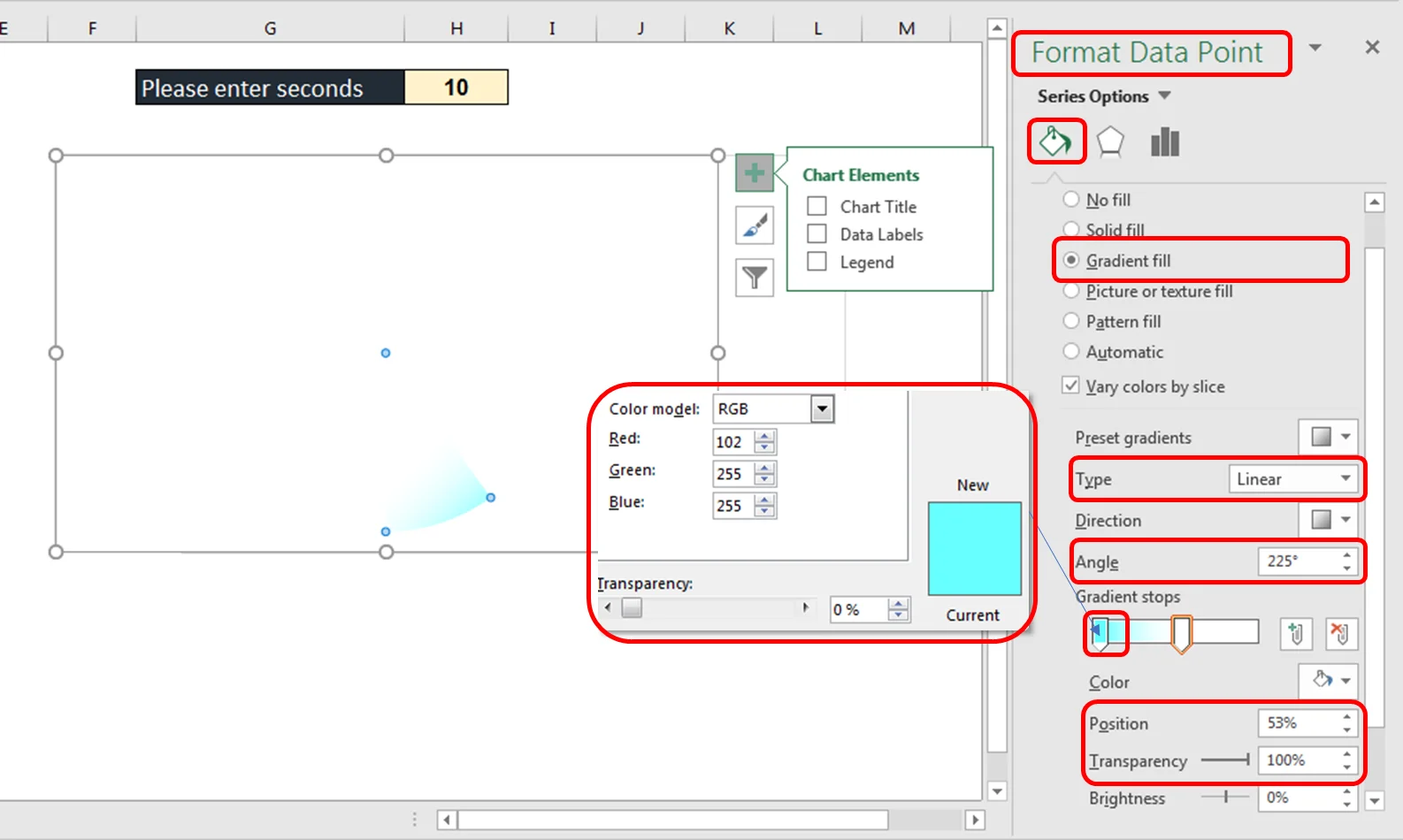Click the remove gradient stop icon
Screen dimensions: 1403x840
(1339, 633)
